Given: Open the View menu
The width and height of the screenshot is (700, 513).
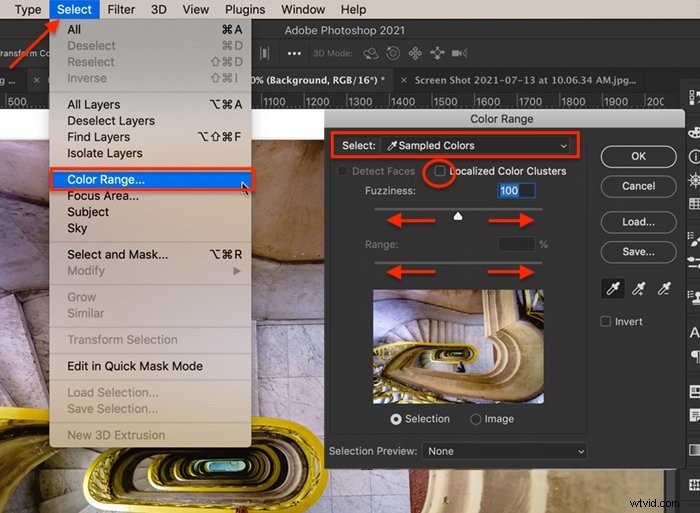Looking at the screenshot, I should click(x=196, y=9).
